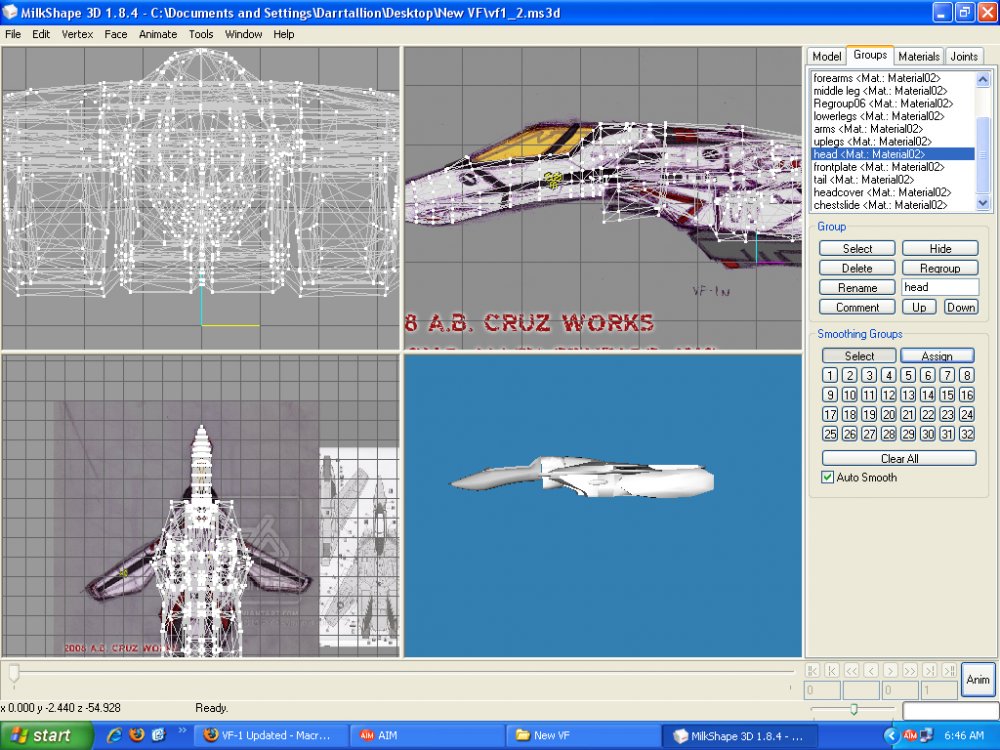
Task: Switch to the AIM taskbar window
Action: [x=427, y=735]
